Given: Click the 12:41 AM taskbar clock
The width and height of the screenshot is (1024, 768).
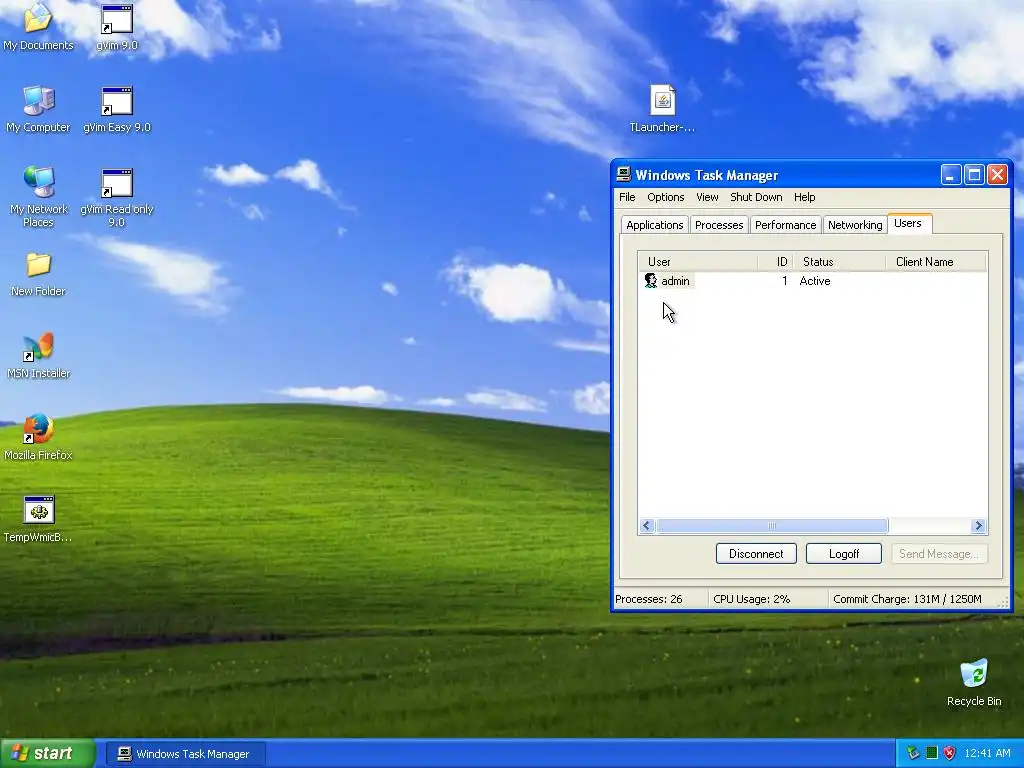Looking at the screenshot, I should pyautogui.click(x=987, y=753).
